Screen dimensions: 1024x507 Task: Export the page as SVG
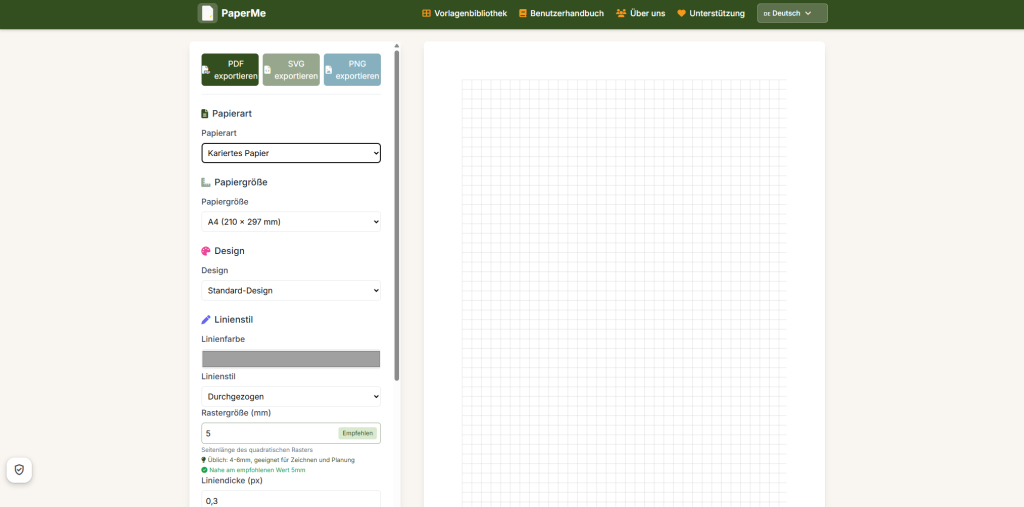click(x=291, y=70)
